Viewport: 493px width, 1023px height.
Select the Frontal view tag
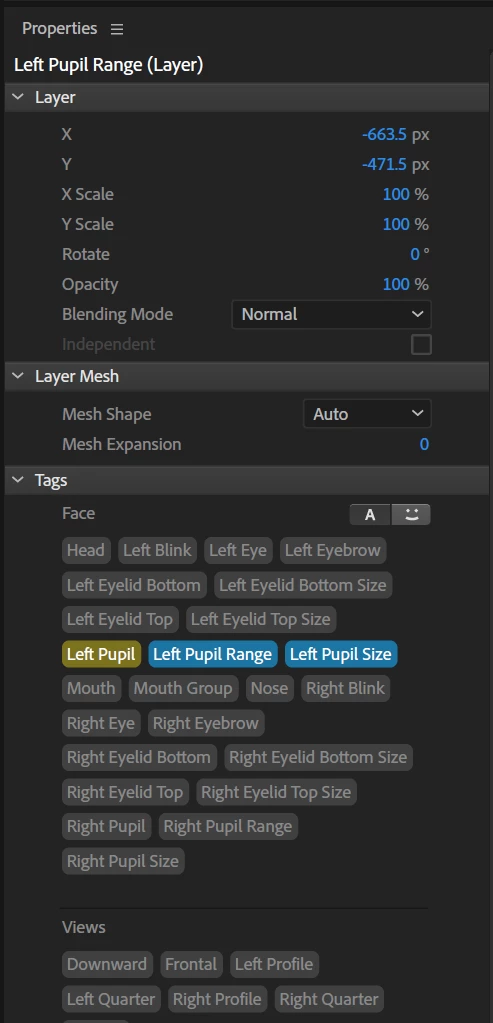pyautogui.click(x=191, y=964)
